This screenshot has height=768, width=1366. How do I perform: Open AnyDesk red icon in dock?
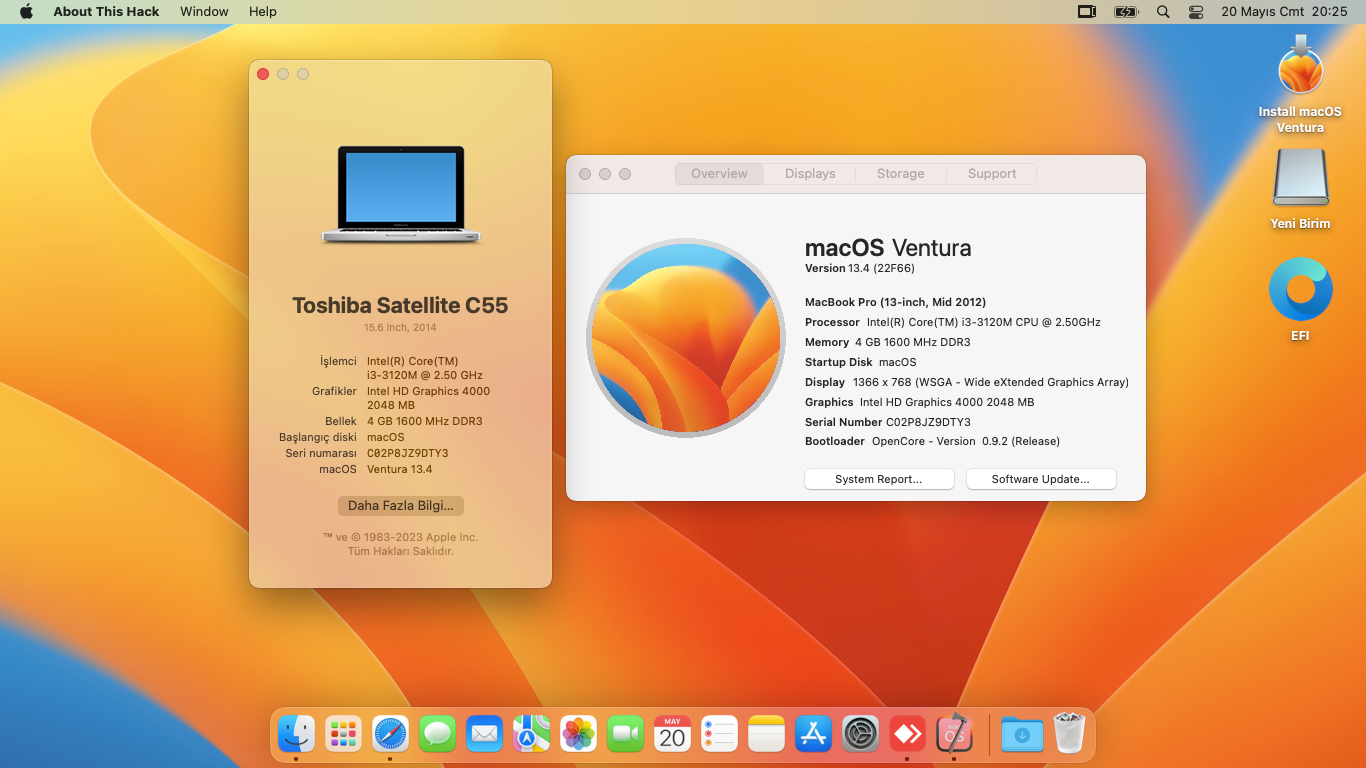pos(907,735)
